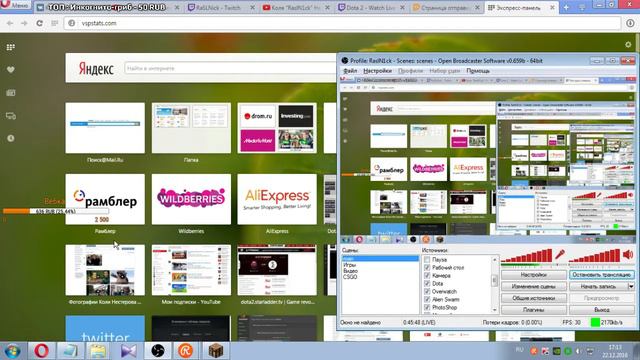Switch to the RaSLNick Twitch tab
This screenshot has height=360, width=640.
pos(221,7)
